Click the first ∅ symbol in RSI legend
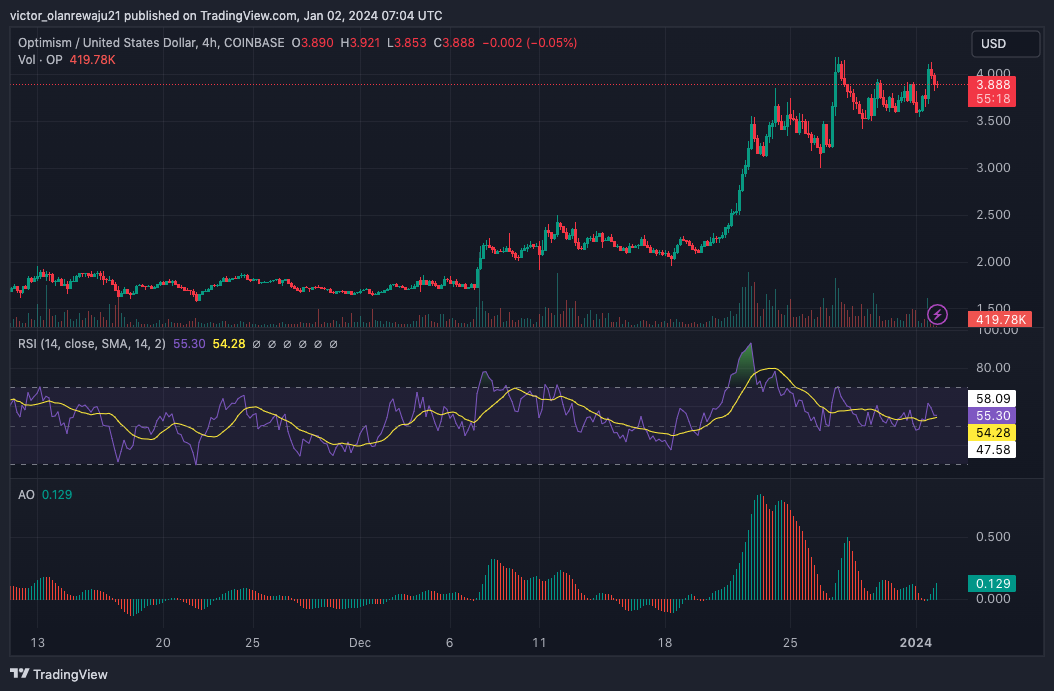Screen dimensions: 1054x691 256,344
